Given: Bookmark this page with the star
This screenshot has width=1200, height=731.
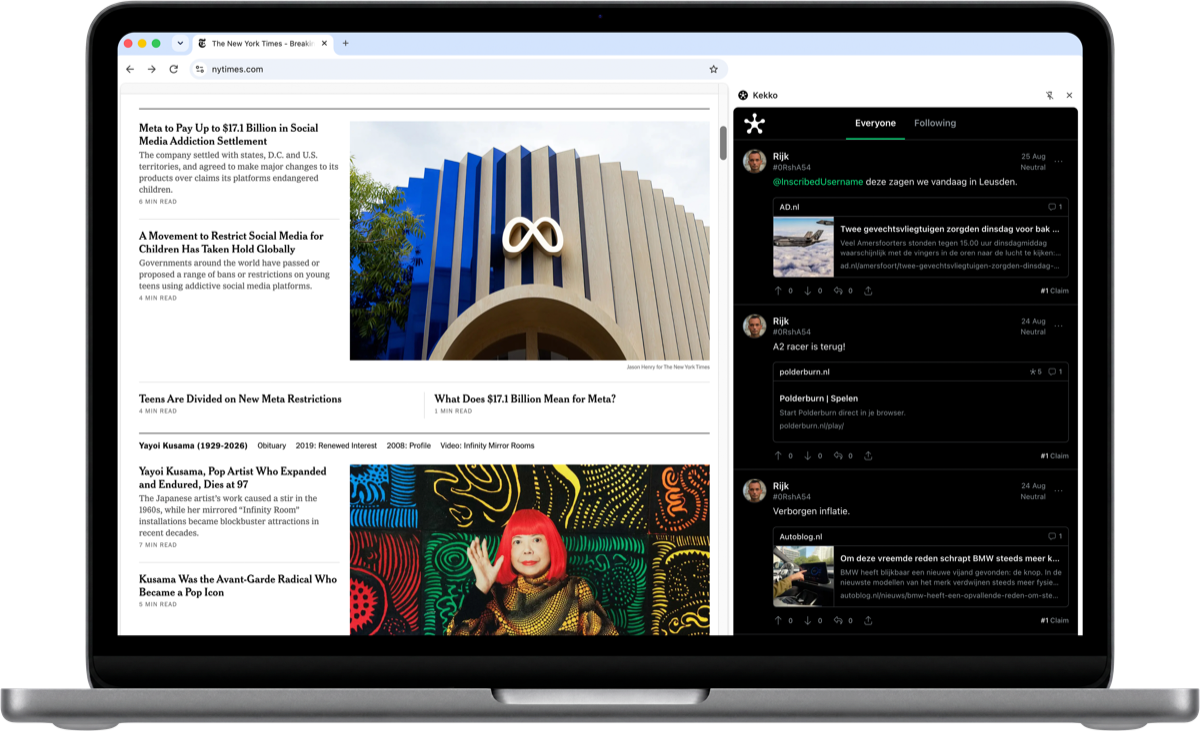Looking at the screenshot, I should coord(713,69).
